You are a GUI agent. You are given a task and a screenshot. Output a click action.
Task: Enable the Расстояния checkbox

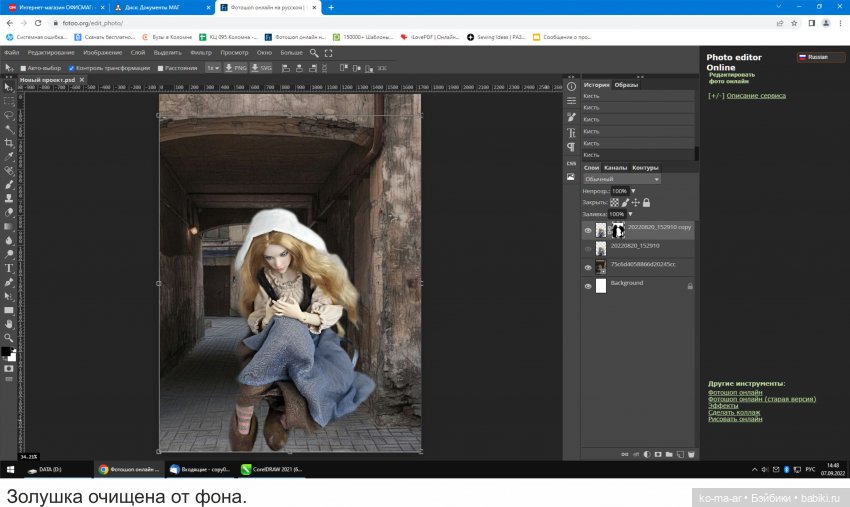click(160, 68)
